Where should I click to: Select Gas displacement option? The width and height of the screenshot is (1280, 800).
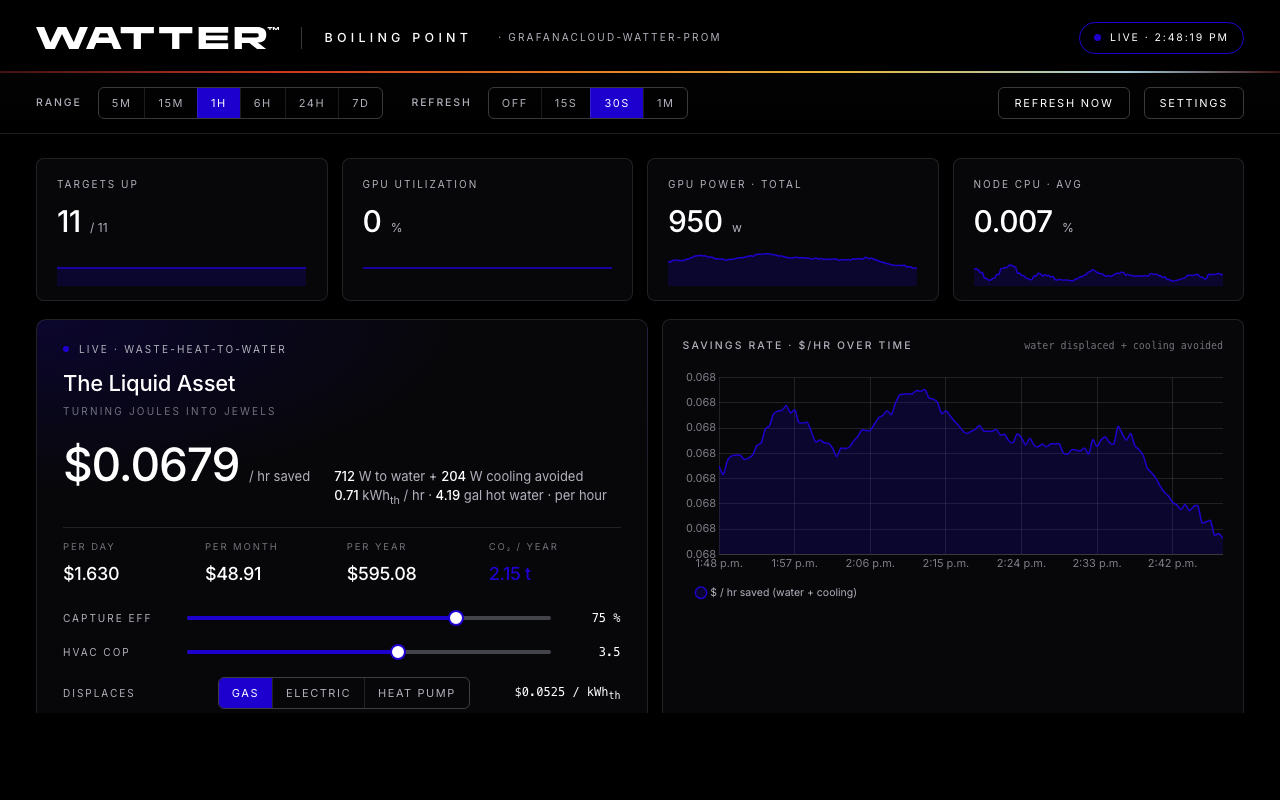click(245, 693)
